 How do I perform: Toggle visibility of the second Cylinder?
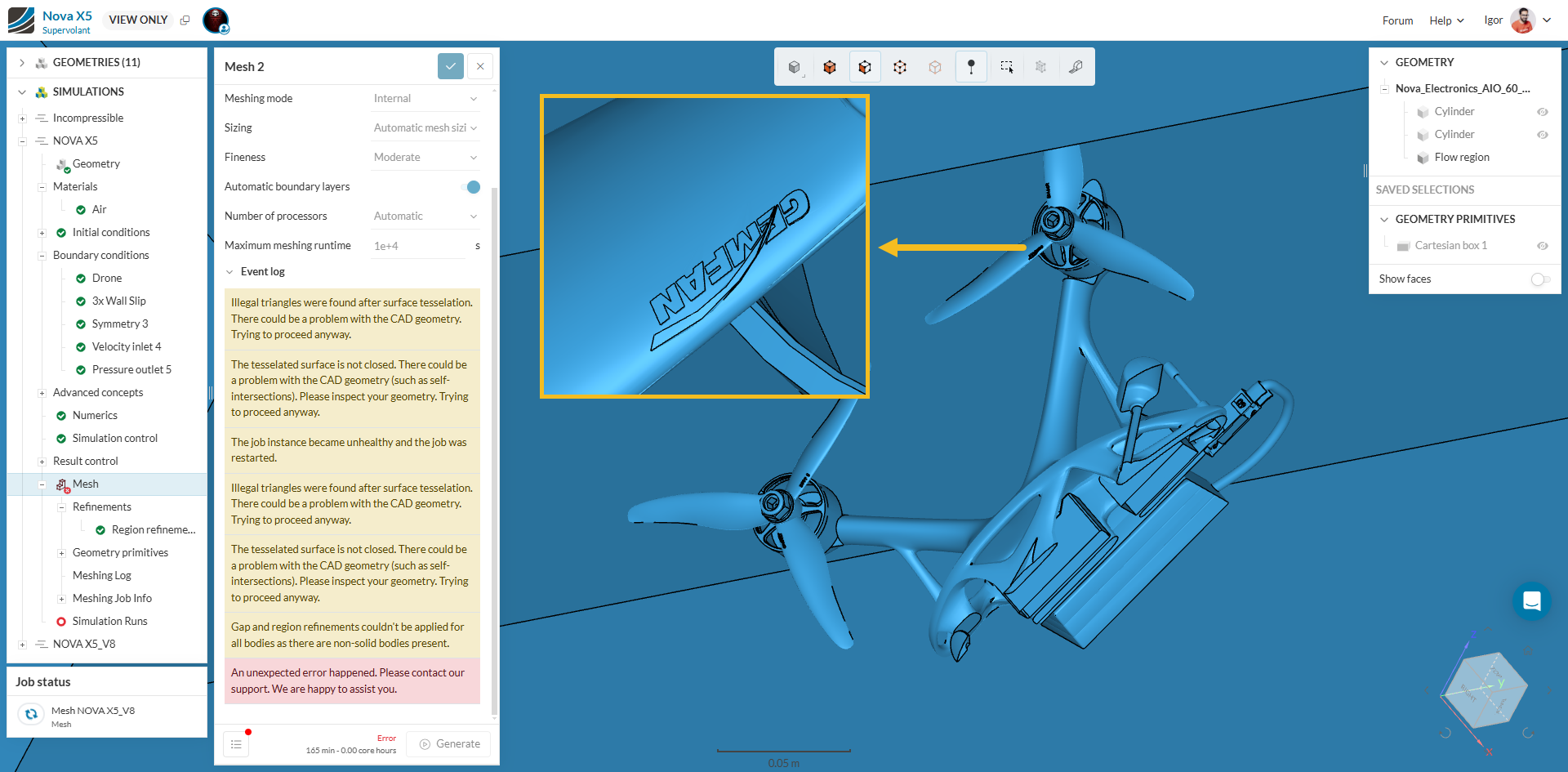(x=1543, y=135)
